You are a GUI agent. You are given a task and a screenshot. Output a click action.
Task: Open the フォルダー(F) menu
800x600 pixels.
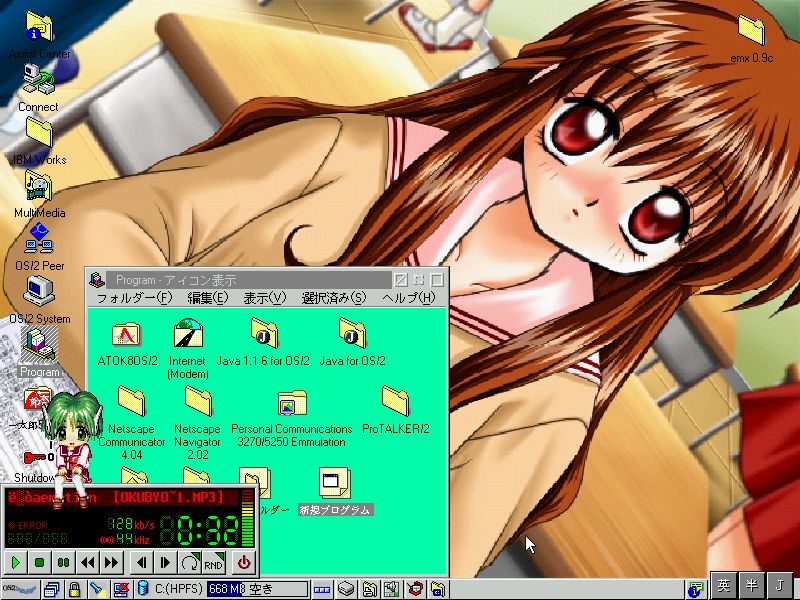(x=134, y=298)
